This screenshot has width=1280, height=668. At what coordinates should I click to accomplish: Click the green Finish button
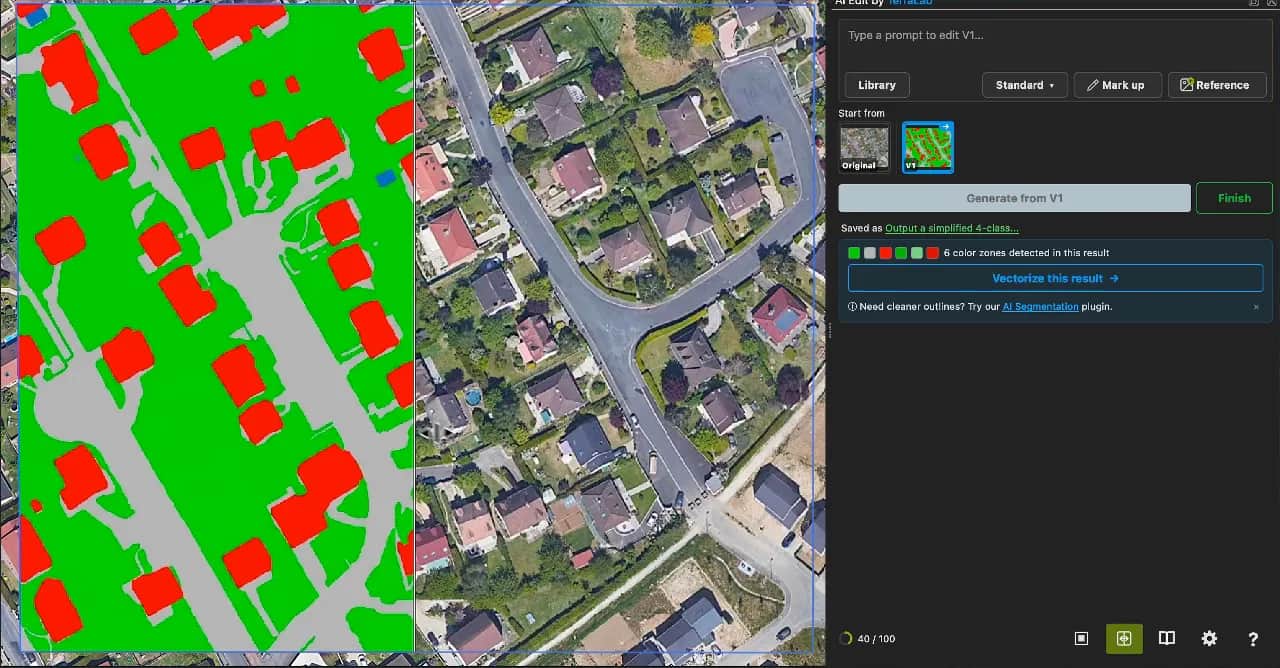click(x=1234, y=198)
